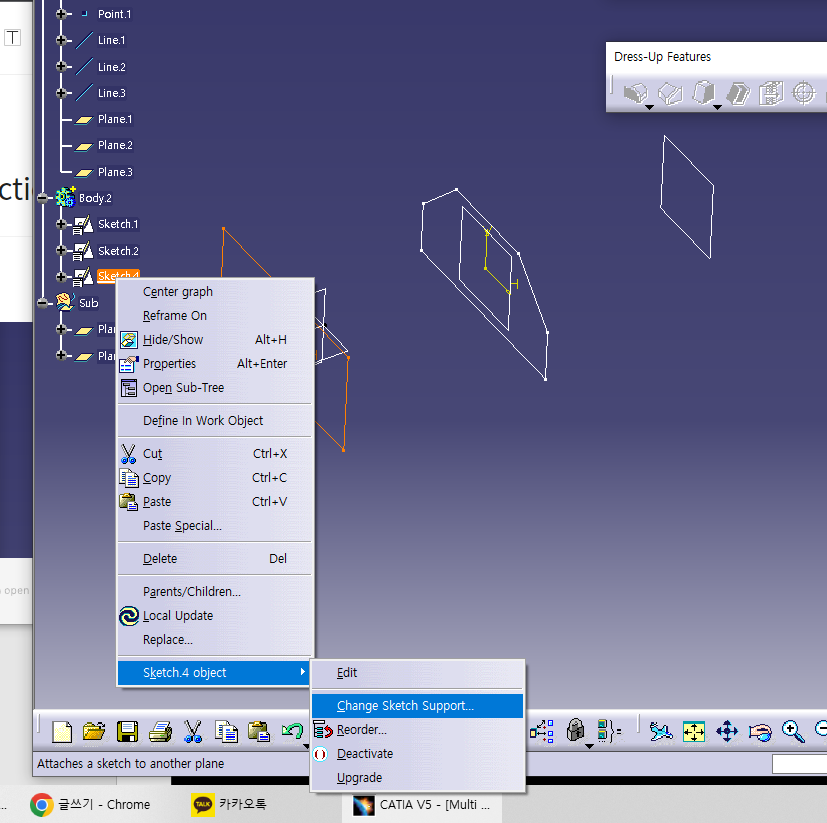
Task: Switch to Chrome in the Windows taskbar
Action: [x=91, y=805]
